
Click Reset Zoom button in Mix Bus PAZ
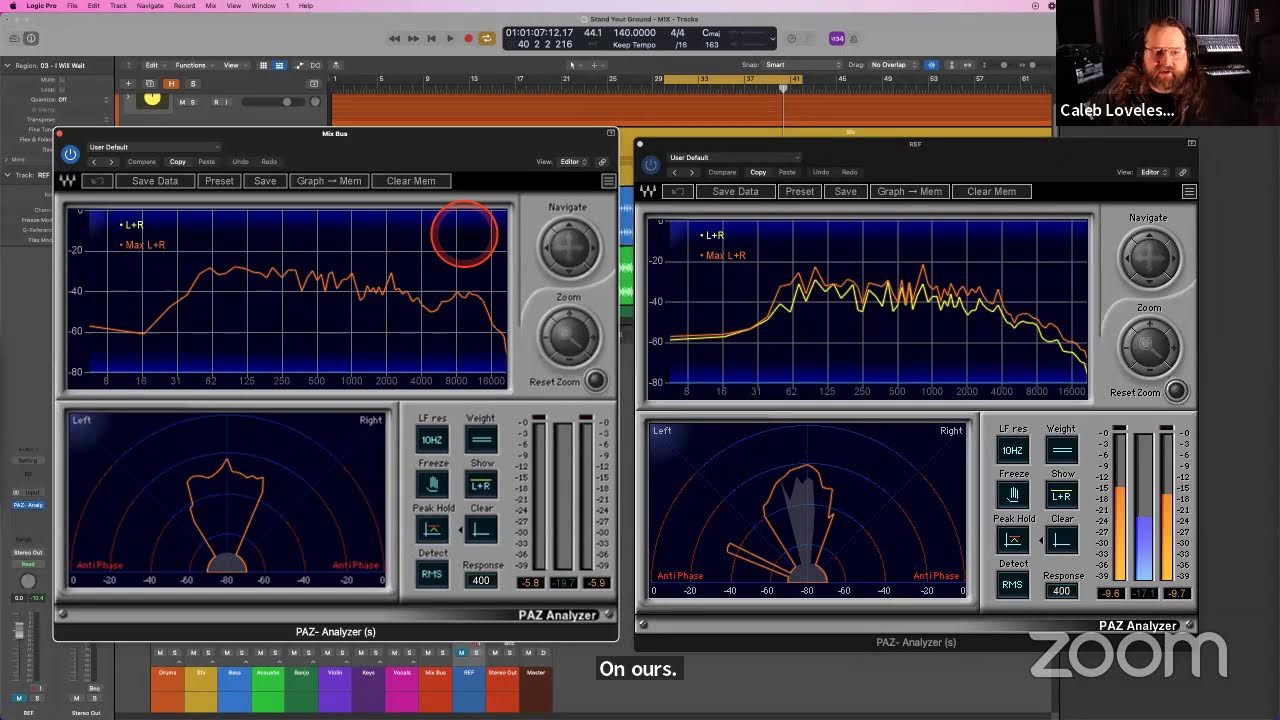[595, 381]
